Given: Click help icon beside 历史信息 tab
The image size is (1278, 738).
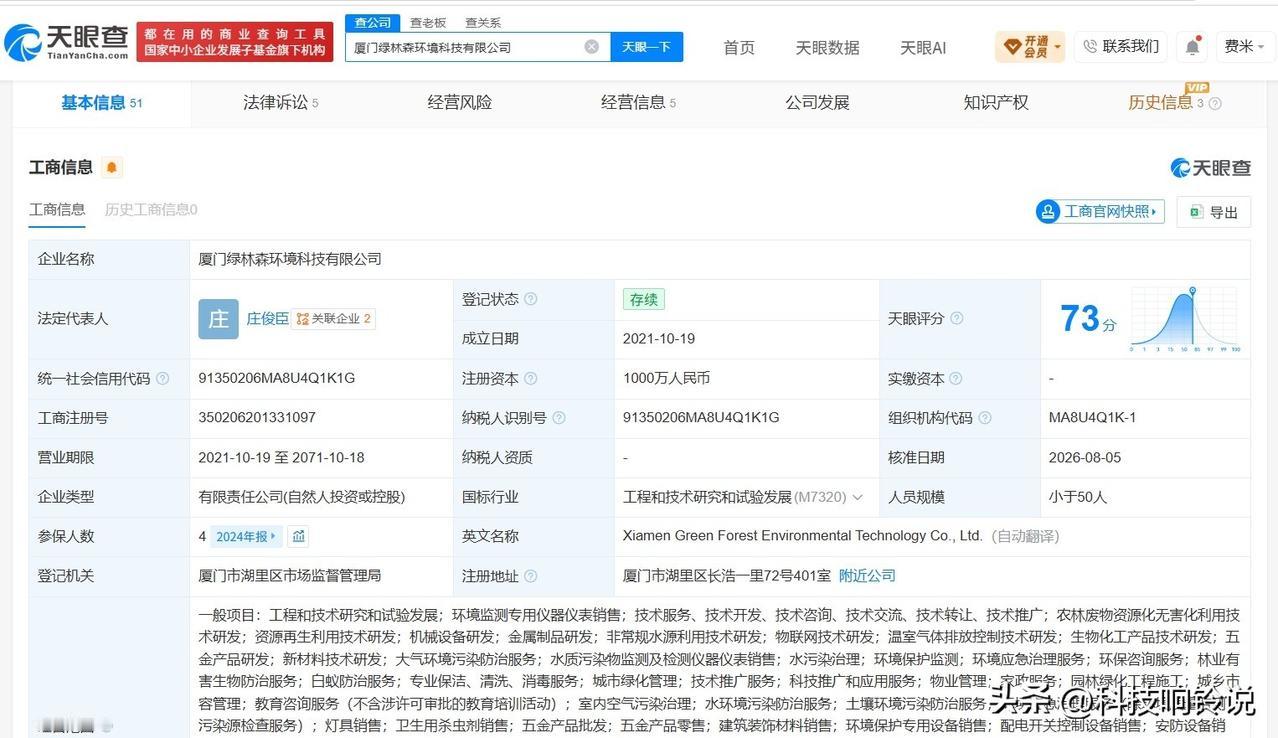Looking at the screenshot, I should [1215, 103].
